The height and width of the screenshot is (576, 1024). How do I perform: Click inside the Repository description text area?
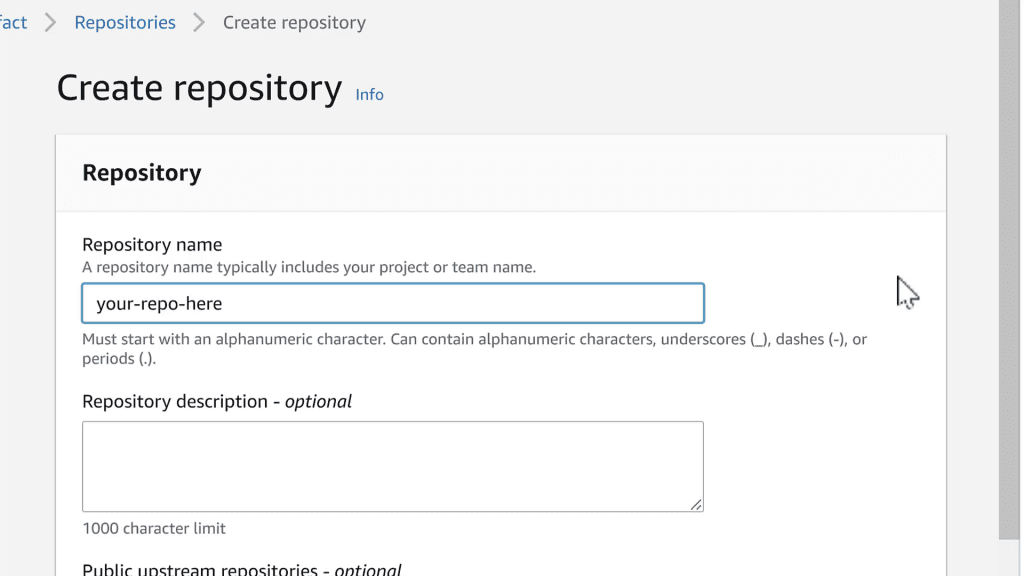(x=392, y=466)
